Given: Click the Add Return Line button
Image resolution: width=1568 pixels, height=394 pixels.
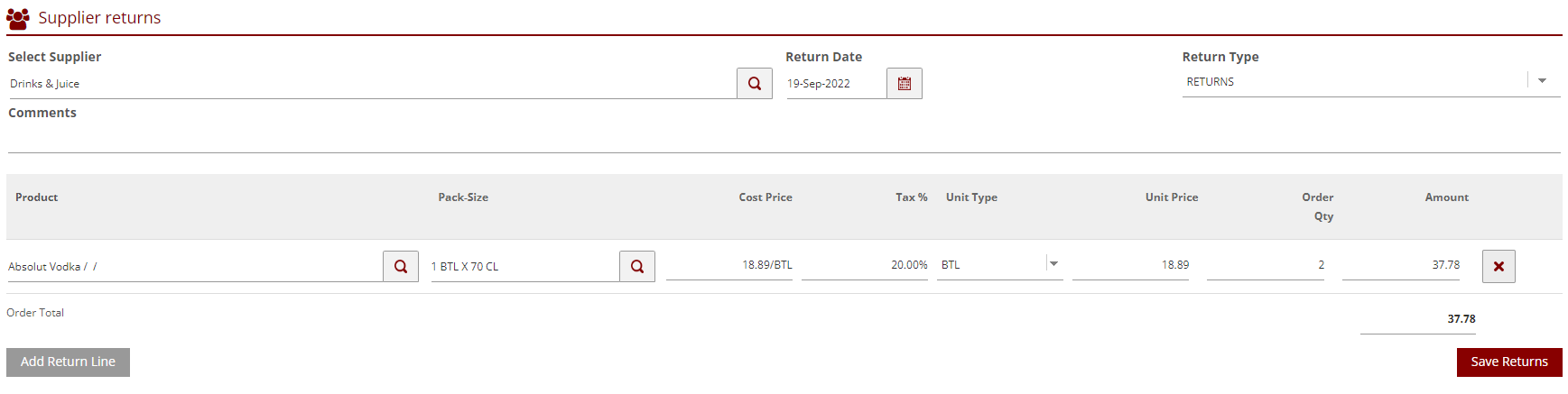Looking at the screenshot, I should pyautogui.click(x=68, y=362).
